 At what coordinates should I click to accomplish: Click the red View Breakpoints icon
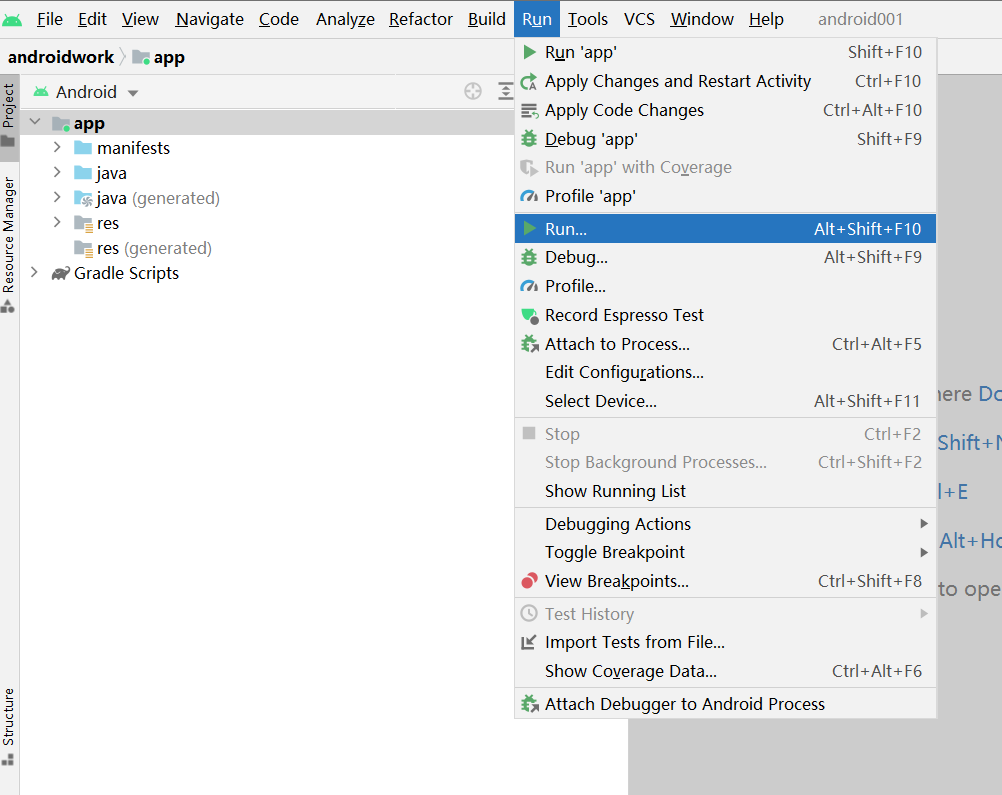529,581
